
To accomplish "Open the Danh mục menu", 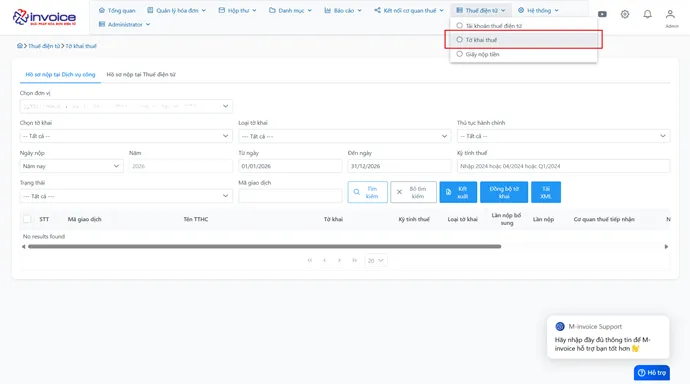I will click(290, 10).
